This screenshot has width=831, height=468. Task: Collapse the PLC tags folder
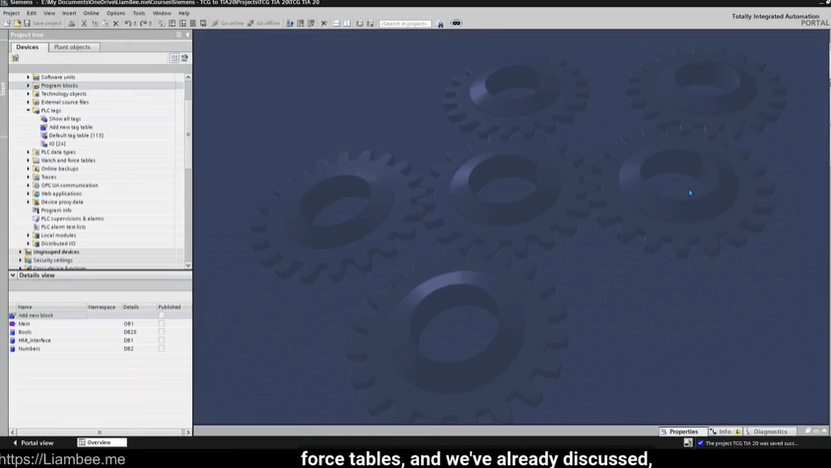(29, 111)
